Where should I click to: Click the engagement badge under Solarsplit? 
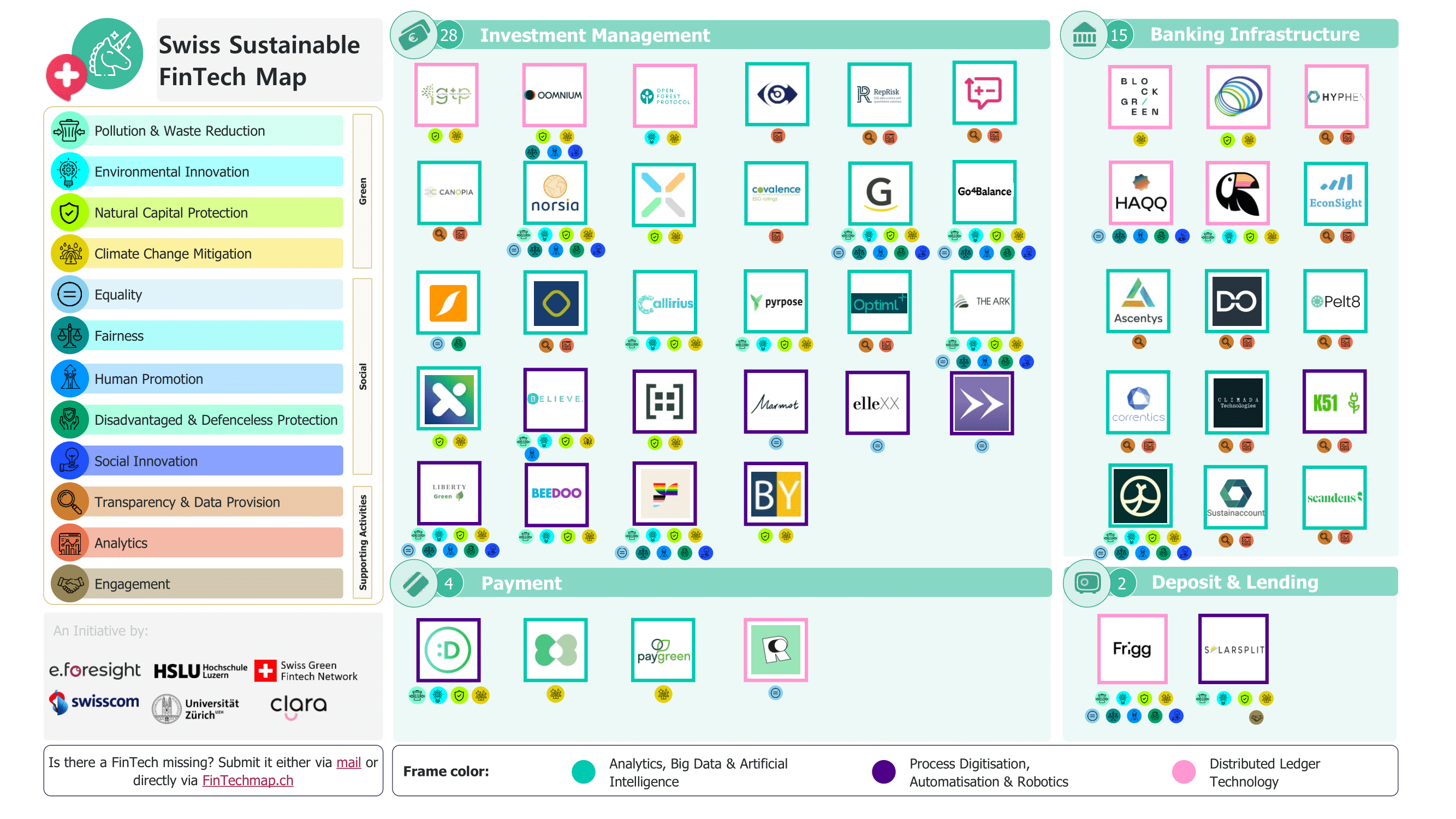click(x=1255, y=717)
